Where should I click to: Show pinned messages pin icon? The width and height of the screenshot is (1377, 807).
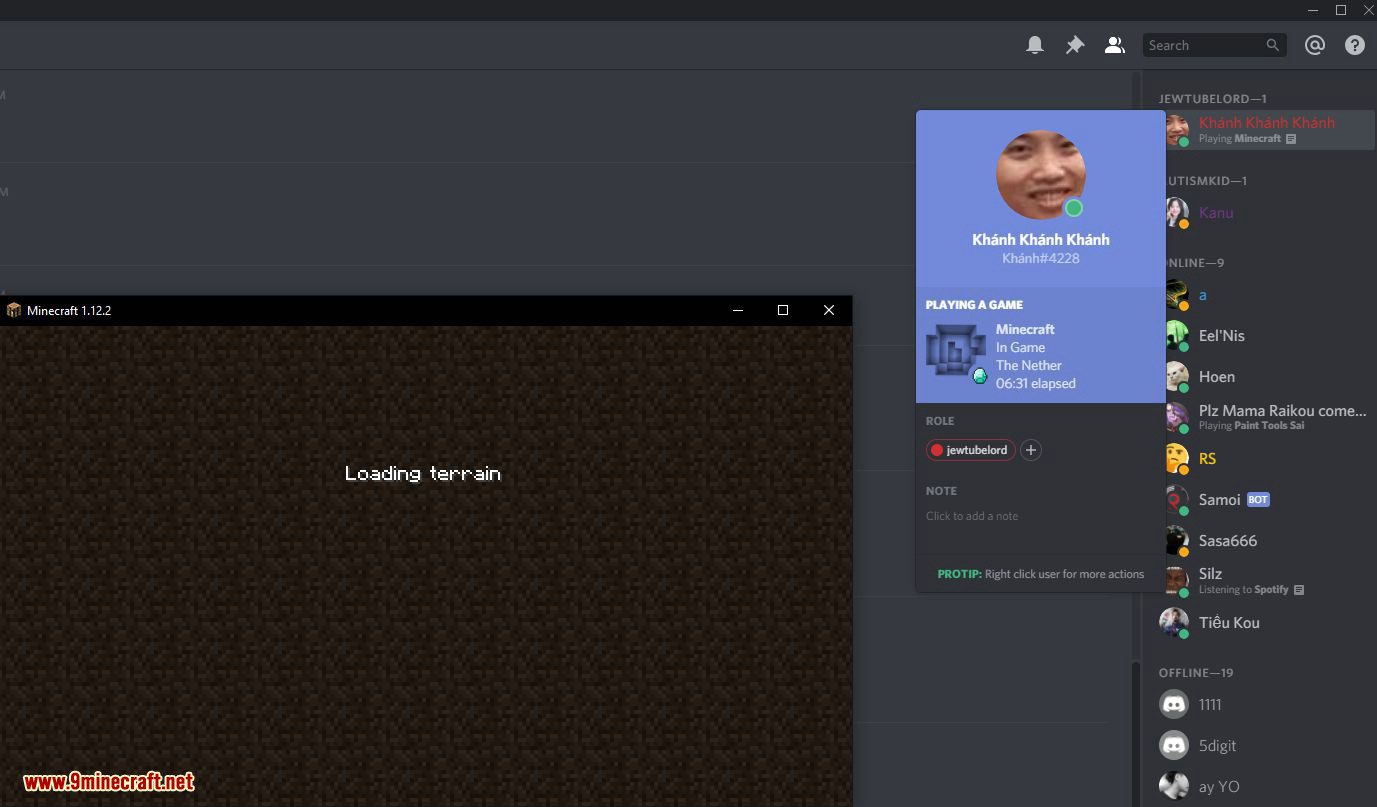tap(1075, 45)
